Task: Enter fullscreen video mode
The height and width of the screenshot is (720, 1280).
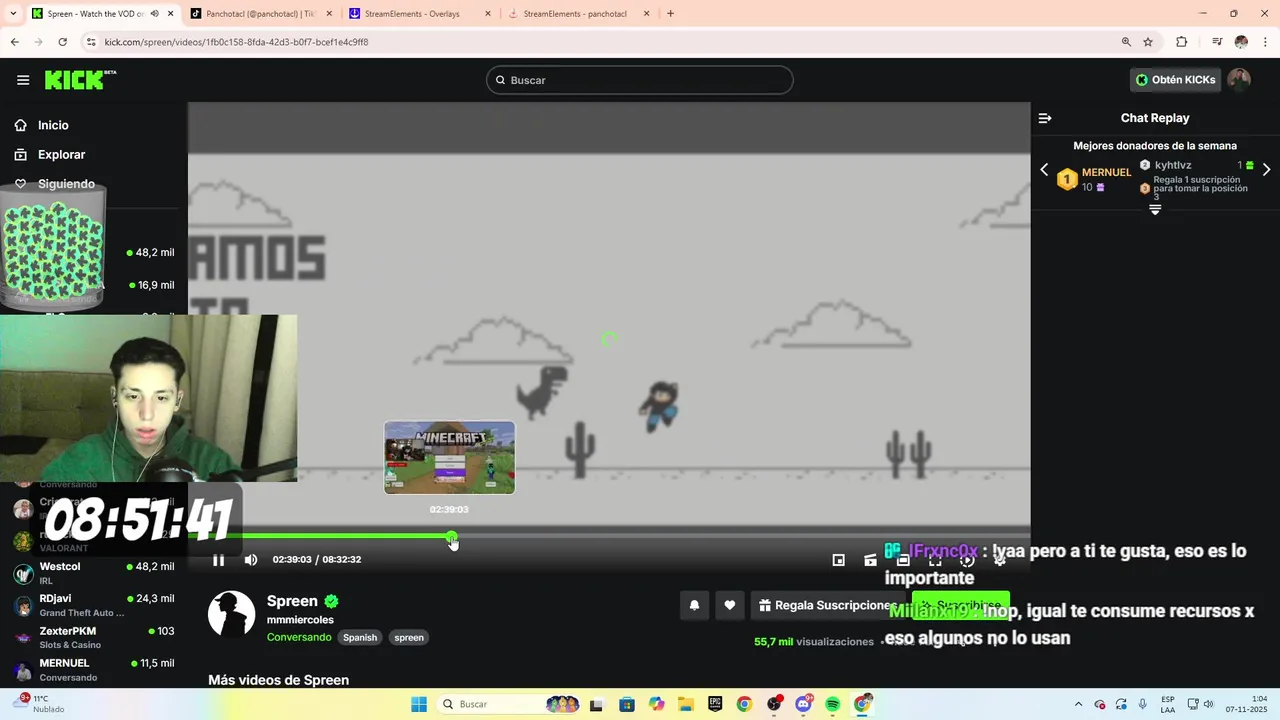Action: coord(935,560)
